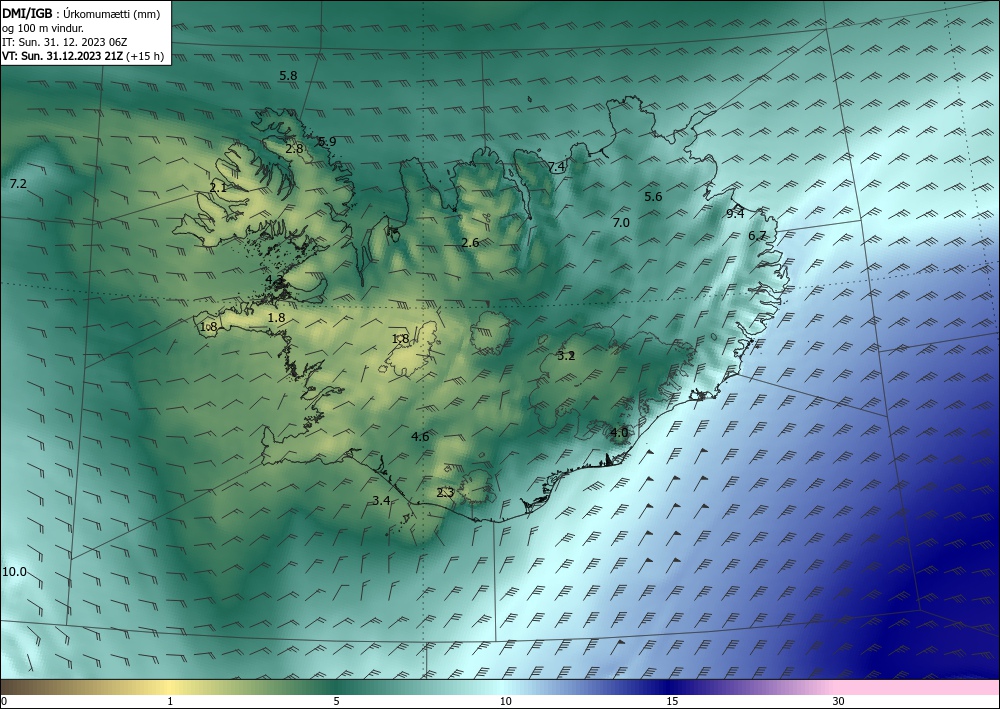Select the valid time 'VT: Sun. 31.12.2023 21Z (+15 h)'

tap(83, 56)
